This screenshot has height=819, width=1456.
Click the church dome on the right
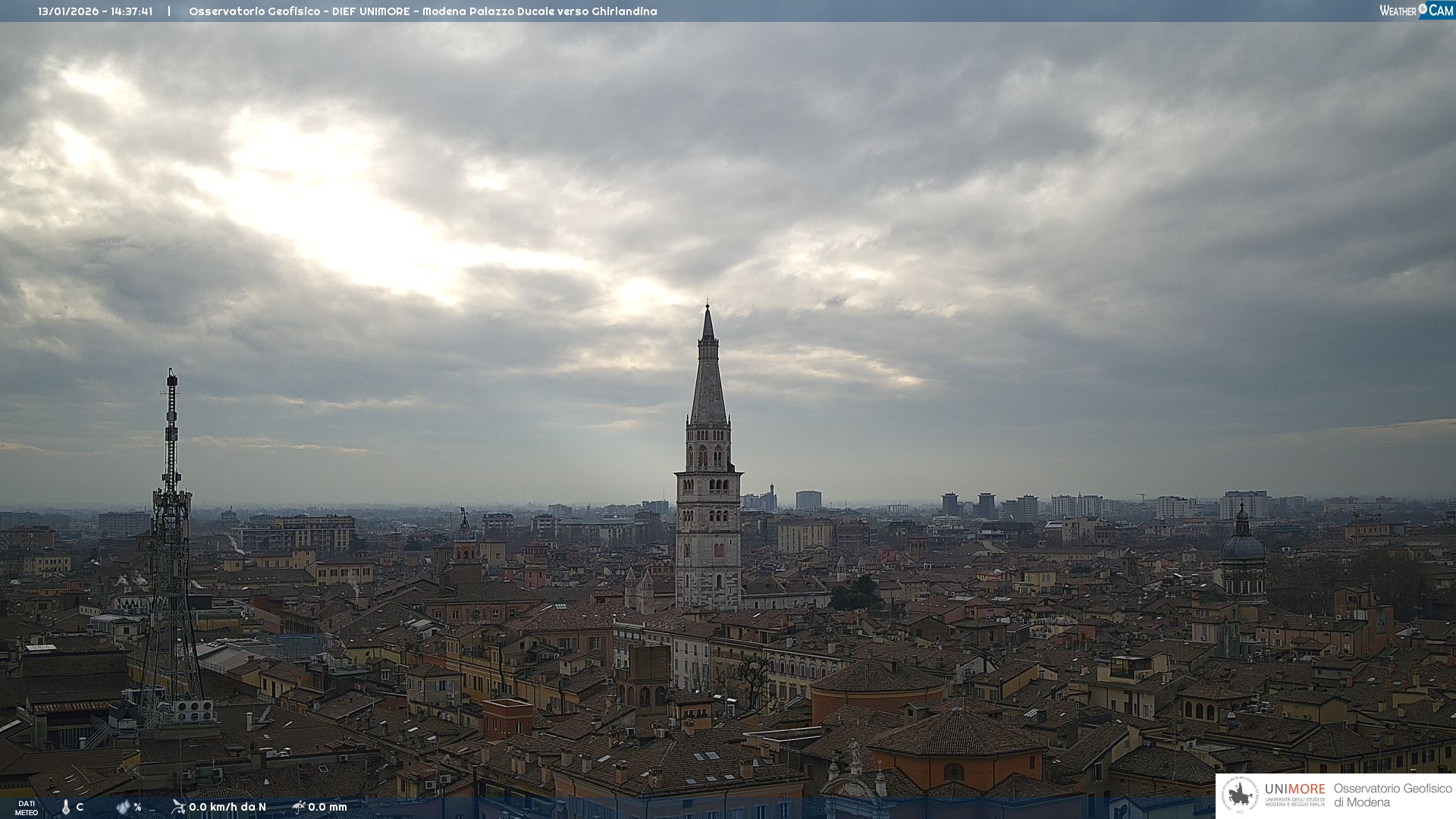coord(1243,546)
